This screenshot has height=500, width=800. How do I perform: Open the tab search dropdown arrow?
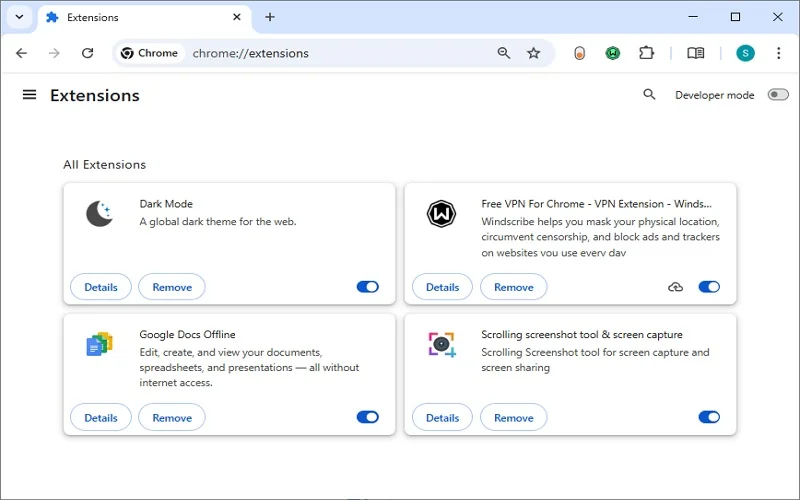pos(19,17)
